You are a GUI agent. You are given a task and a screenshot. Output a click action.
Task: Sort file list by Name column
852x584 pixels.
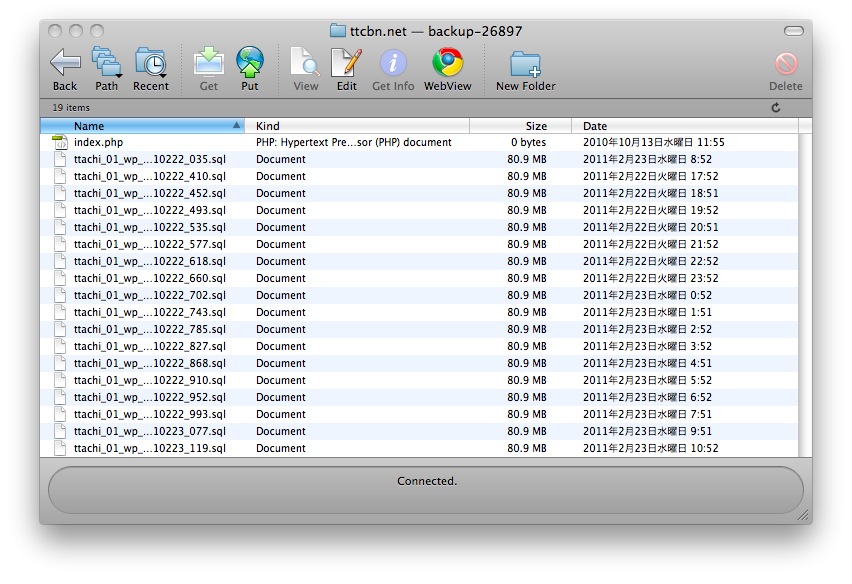pos(140,126)
